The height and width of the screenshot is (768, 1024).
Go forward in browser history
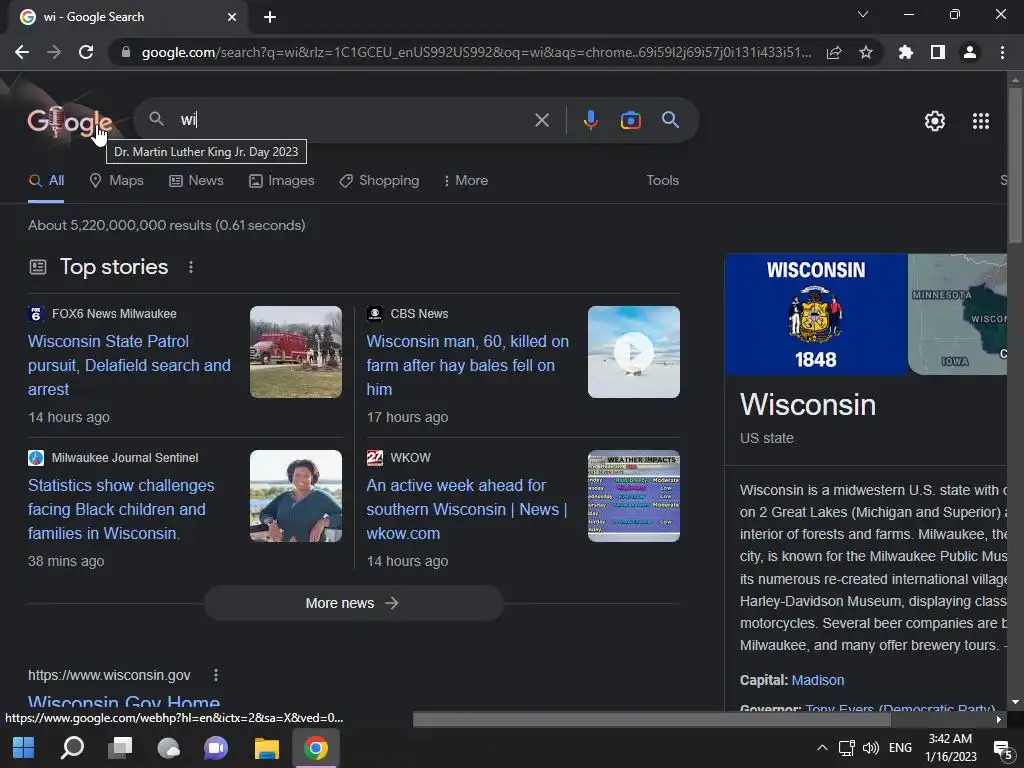point(54,52)
